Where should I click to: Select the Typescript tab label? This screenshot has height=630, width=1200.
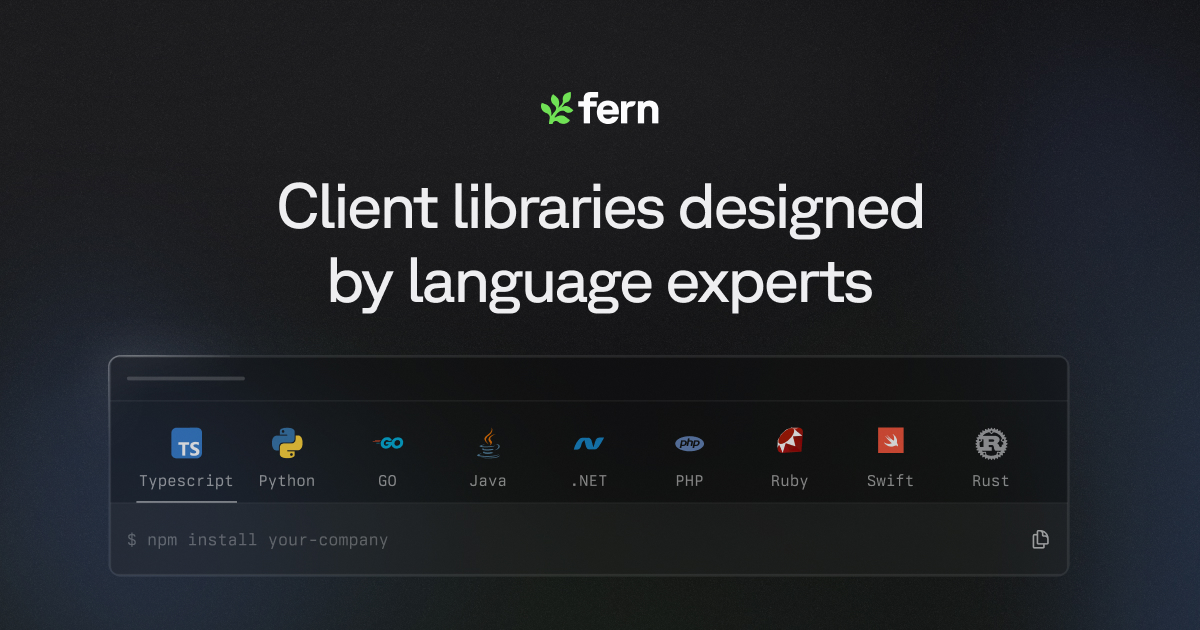click(186, 481)
